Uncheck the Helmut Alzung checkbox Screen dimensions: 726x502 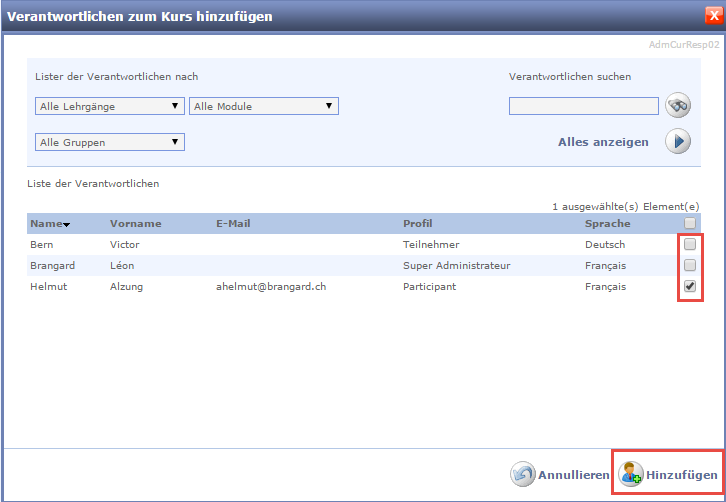point(690,287)
